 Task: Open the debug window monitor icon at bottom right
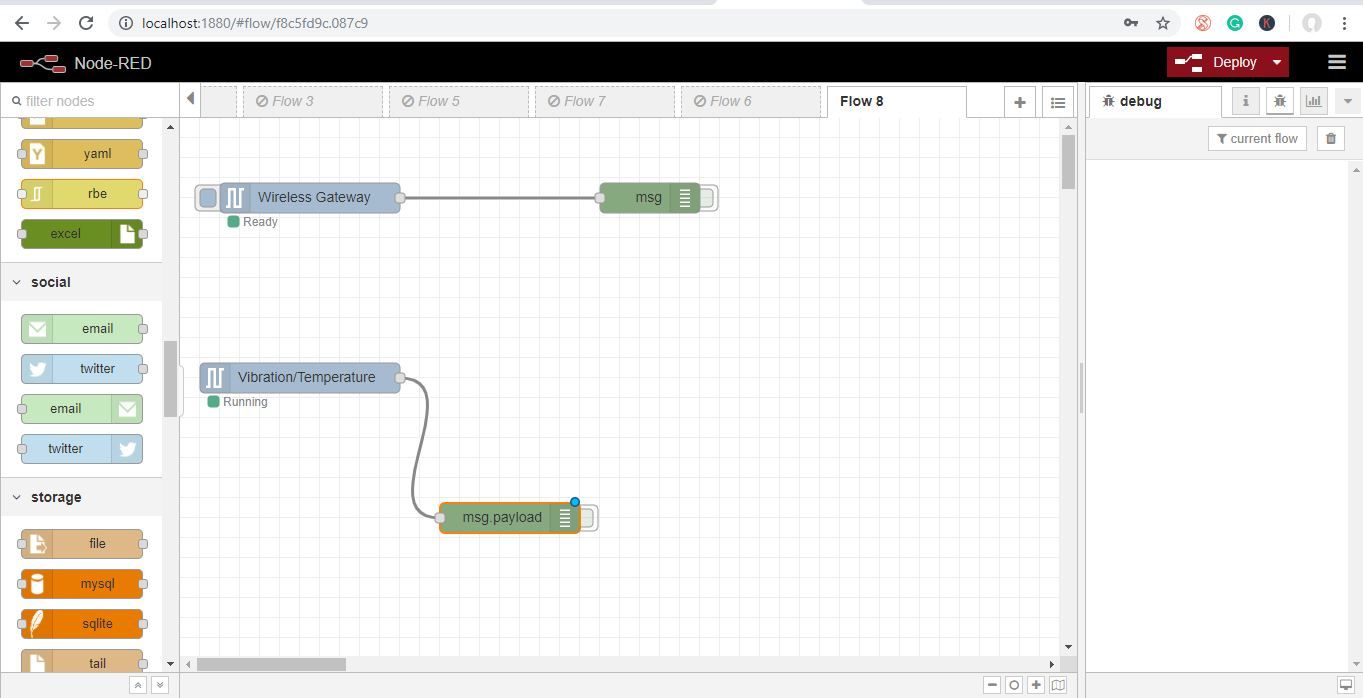click(x=1346, y=685)
